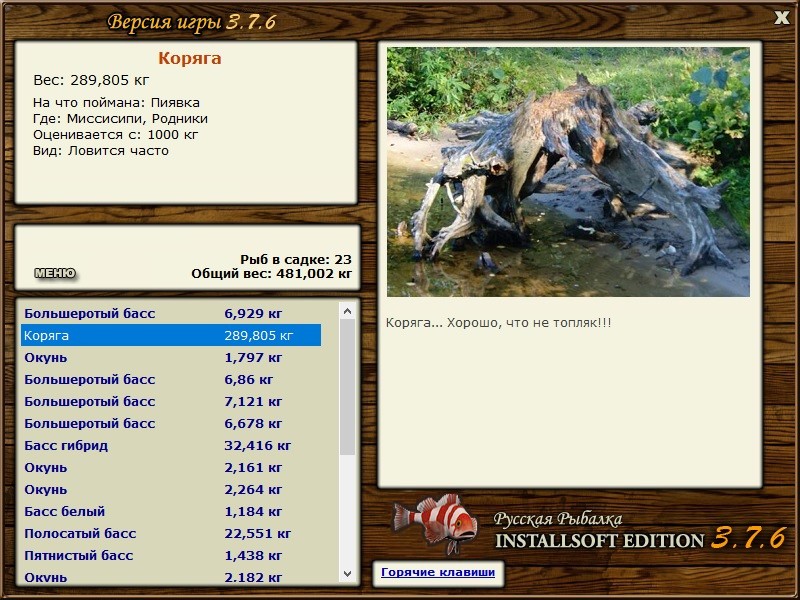Select Басс гибрид 32,416 кг row
This screenshot has width=800, height=600.
[x=171, y=445]
